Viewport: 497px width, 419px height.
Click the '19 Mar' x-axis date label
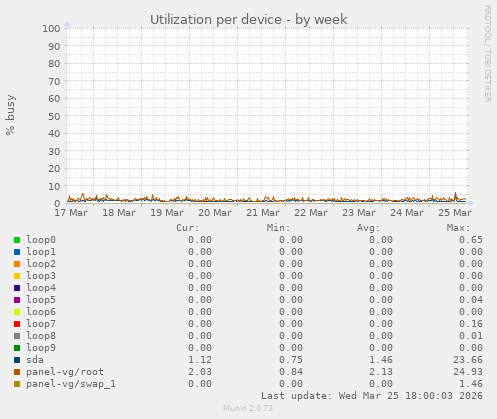click(167, 213)
